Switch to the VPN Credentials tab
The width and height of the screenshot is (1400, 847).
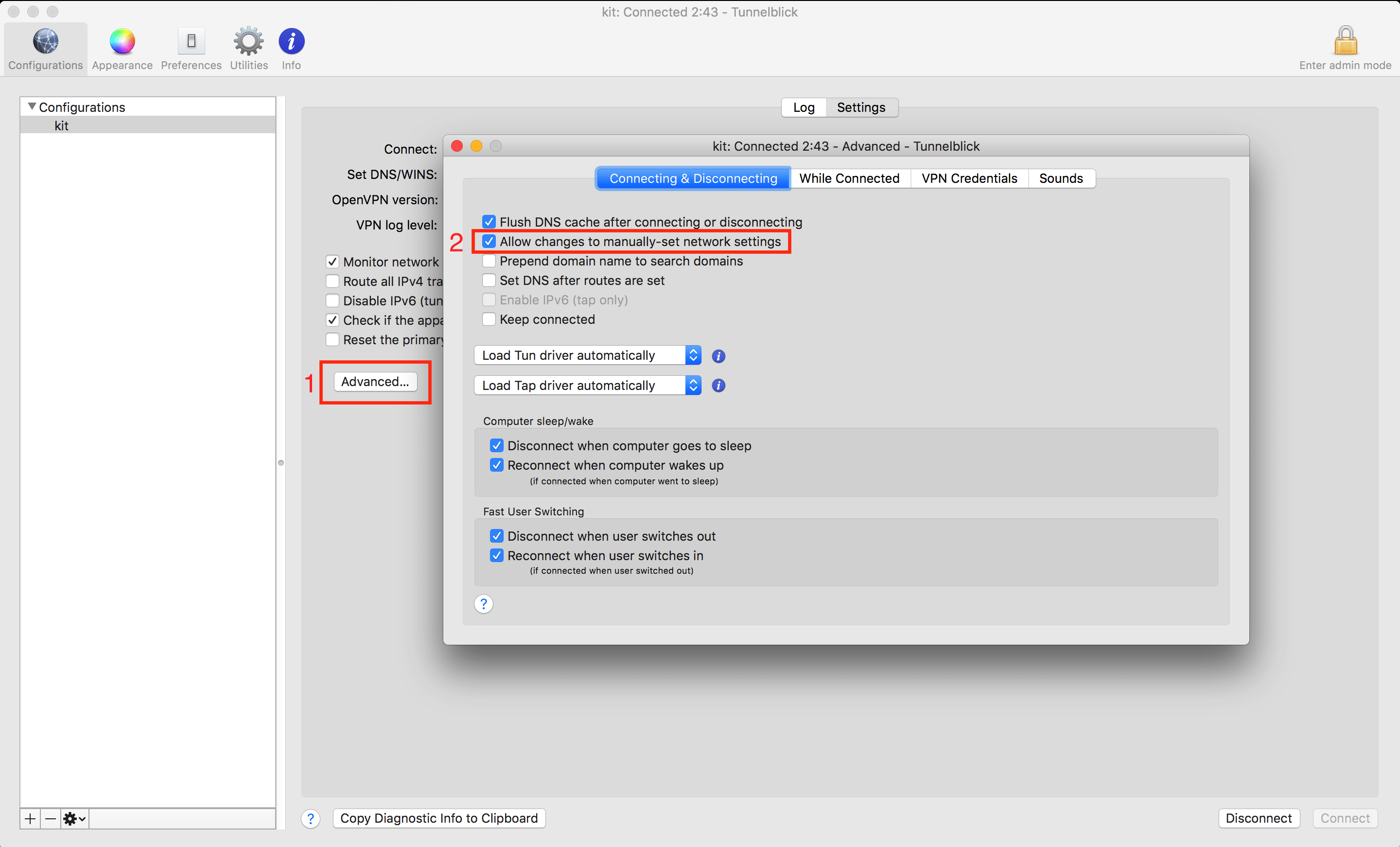[x=969, y=178]
